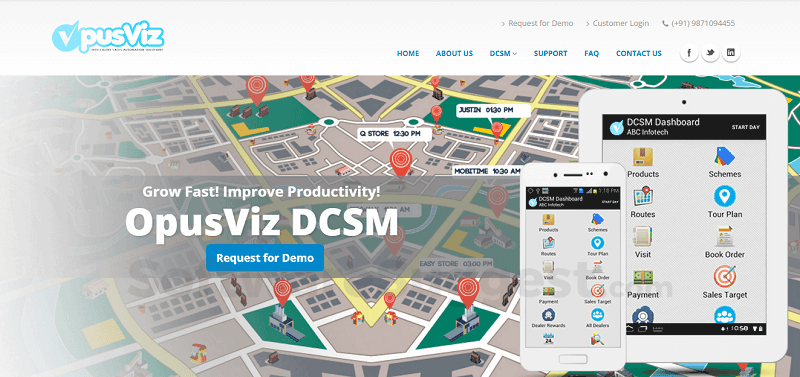Tap Schemes icon on phone screen
This screenshot has height=377, width=800.
click(x=597, y=219)
